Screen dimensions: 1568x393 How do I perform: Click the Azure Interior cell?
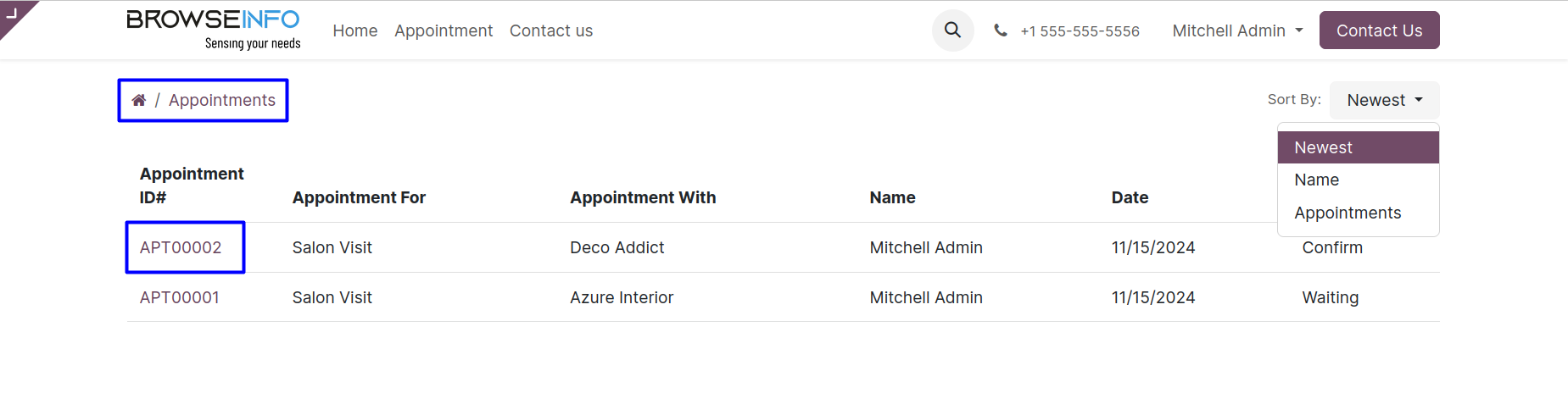(x=622, y=297)
